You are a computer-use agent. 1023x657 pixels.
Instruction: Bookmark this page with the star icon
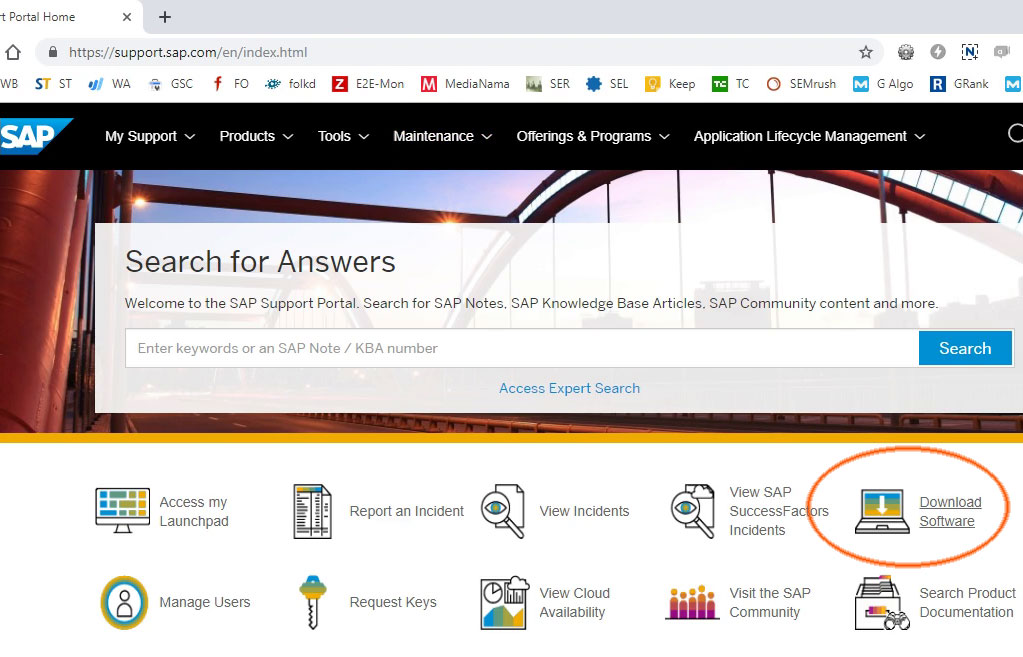866,52
